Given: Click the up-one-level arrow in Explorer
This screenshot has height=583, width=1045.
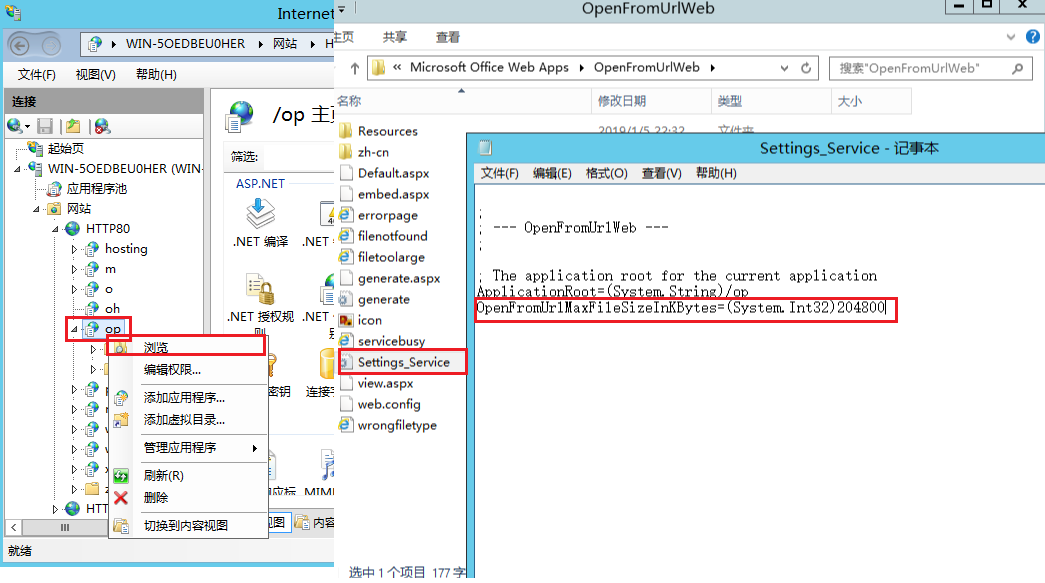Looking at the screenshot, I should [x=355, y=68].
